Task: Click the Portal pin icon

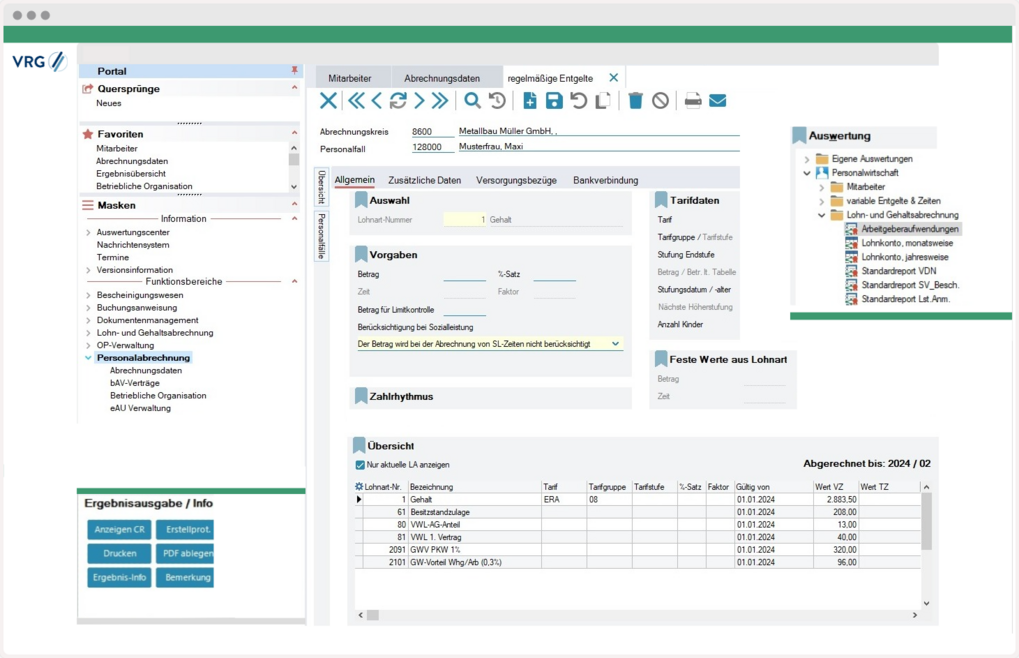Action: click(x=294, y=70)
